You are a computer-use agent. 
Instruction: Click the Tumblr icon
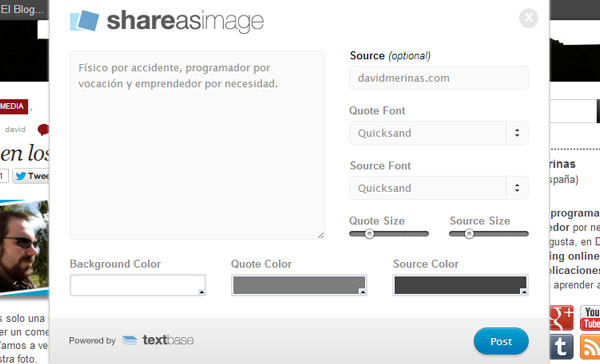pos(561,346)
